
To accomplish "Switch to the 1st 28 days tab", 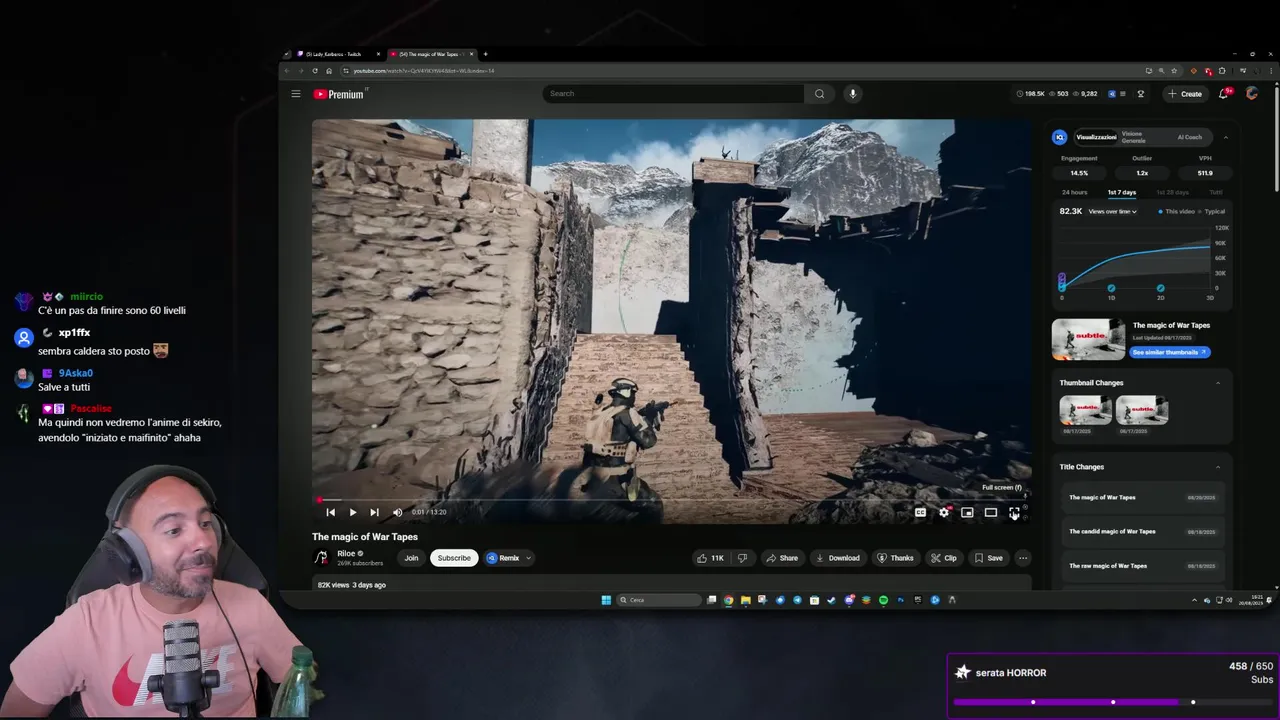I will pyautogui.click(x=1172, y=192).
